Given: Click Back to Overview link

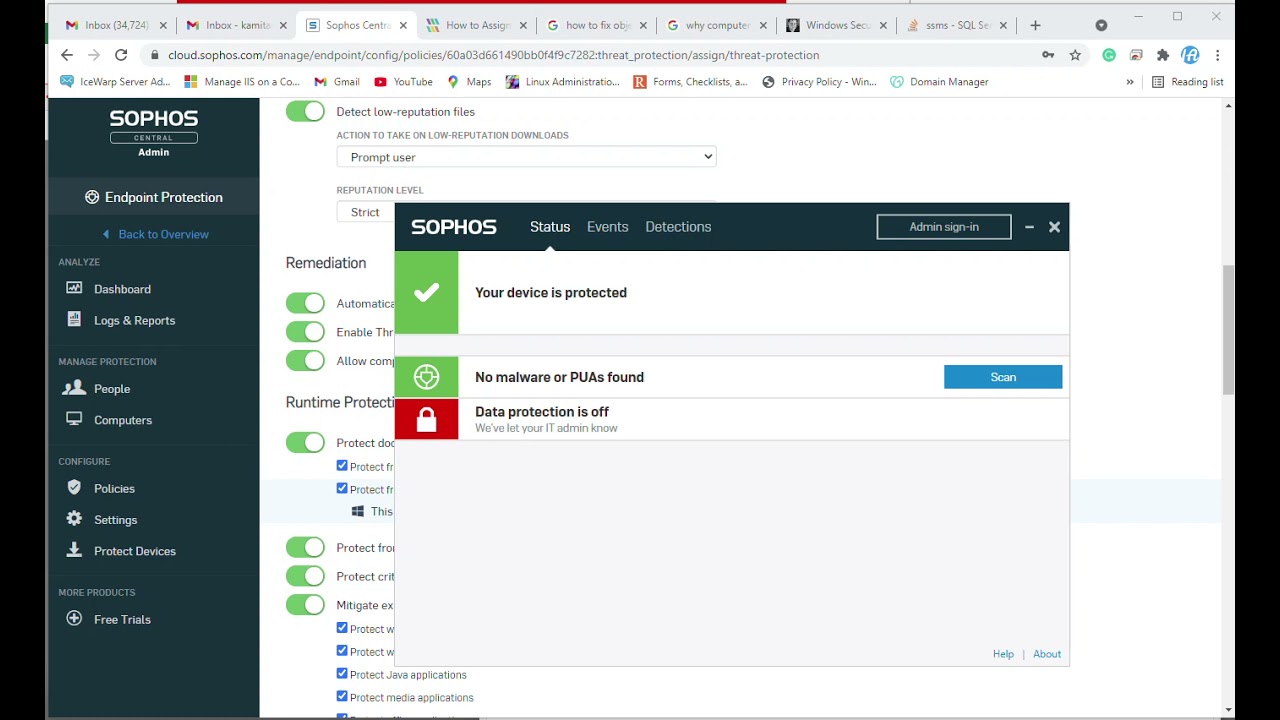Looking at the screenshot, I should click(x=155, y=234).
